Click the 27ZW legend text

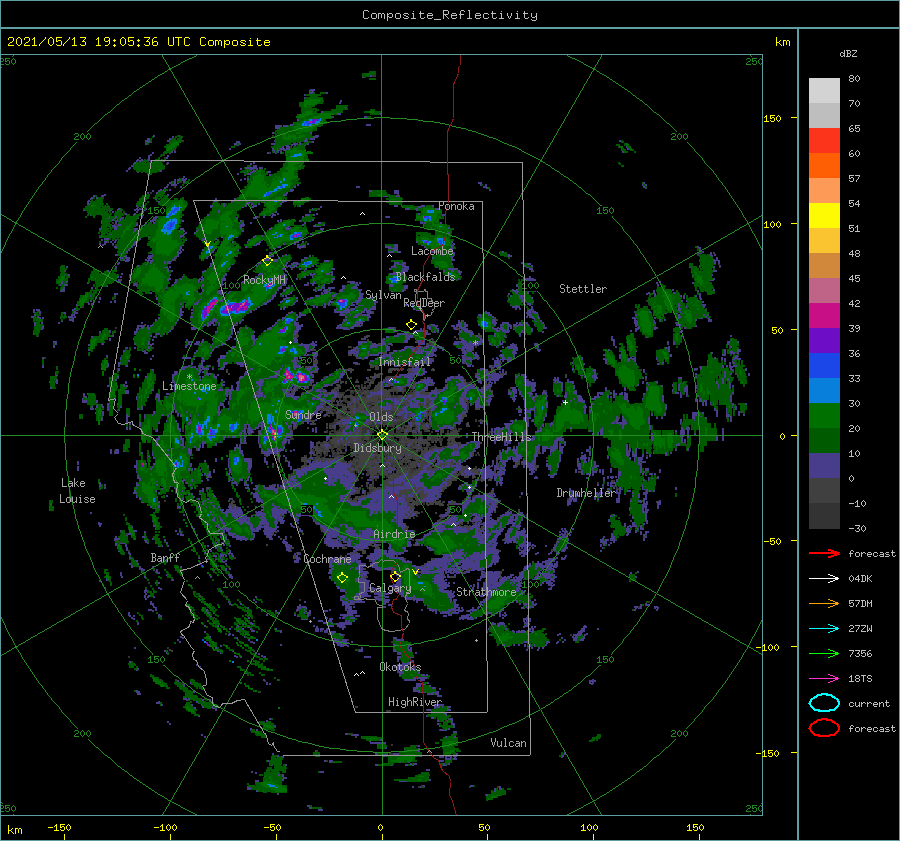(x=860, y=629)
